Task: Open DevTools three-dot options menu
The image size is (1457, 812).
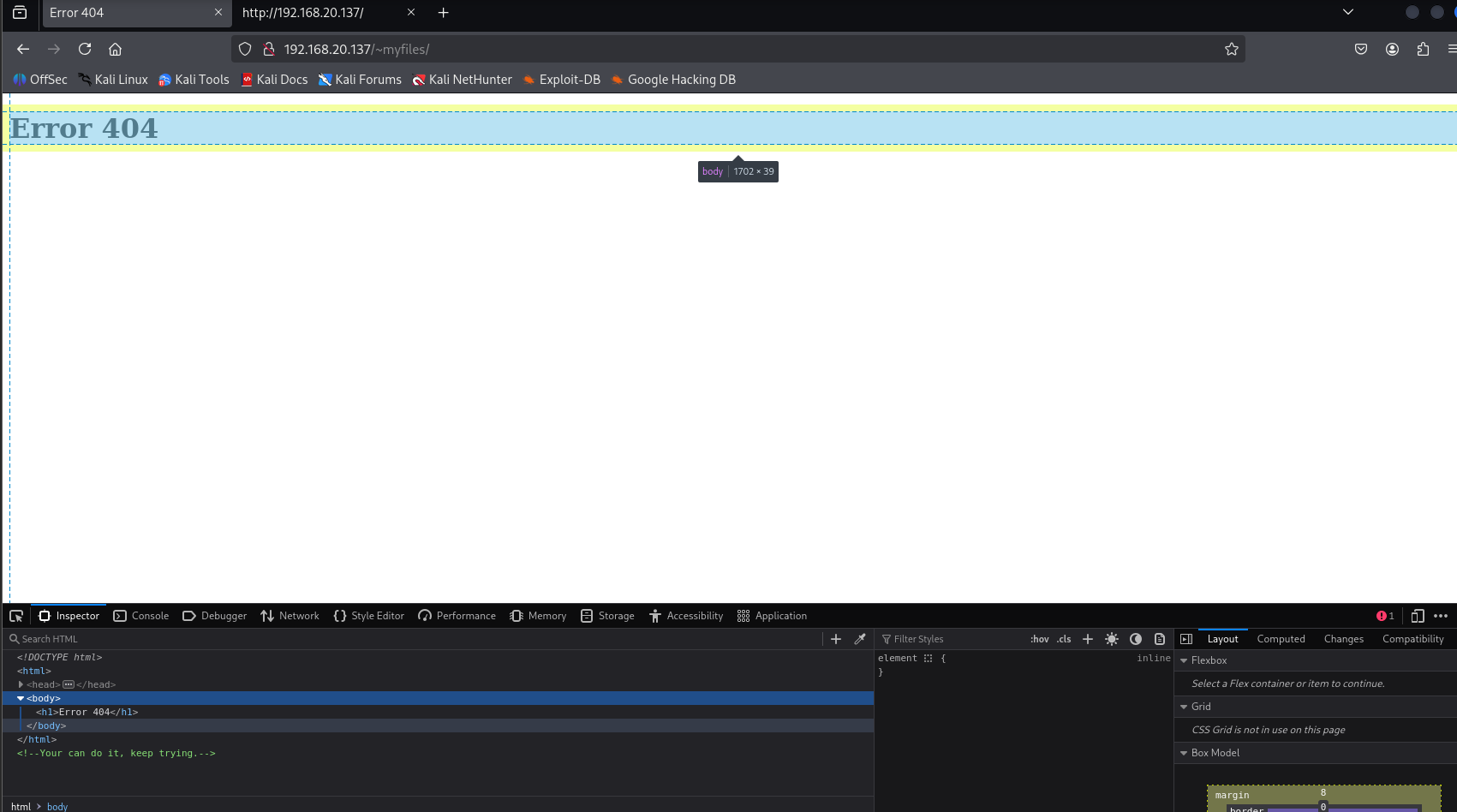Action: point(1441,616)
